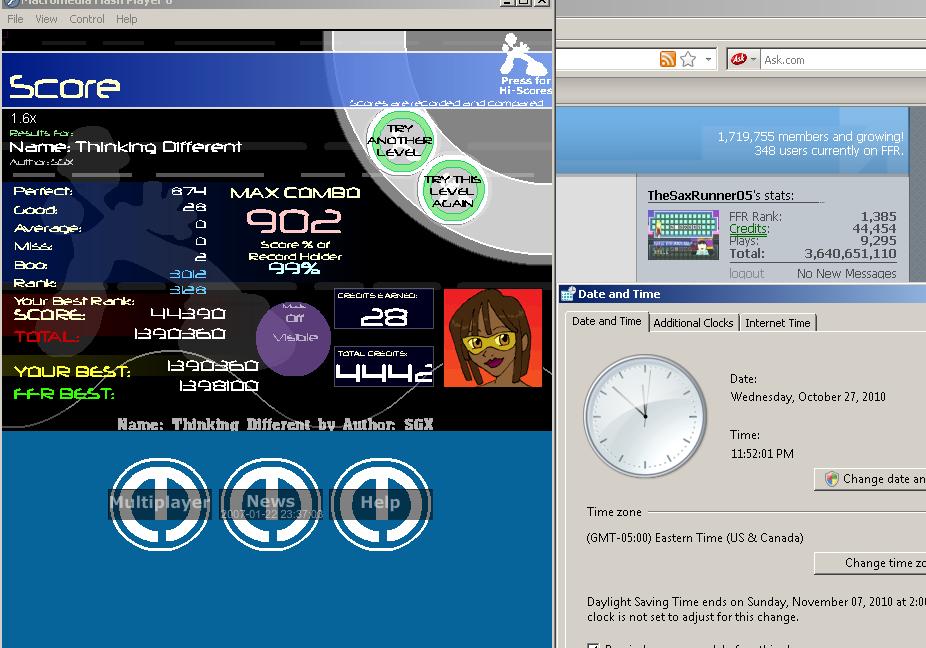Click the Multiplayer round button
Image resolution: width=926 pixels, height=648 pixels.
click(159, 503)
